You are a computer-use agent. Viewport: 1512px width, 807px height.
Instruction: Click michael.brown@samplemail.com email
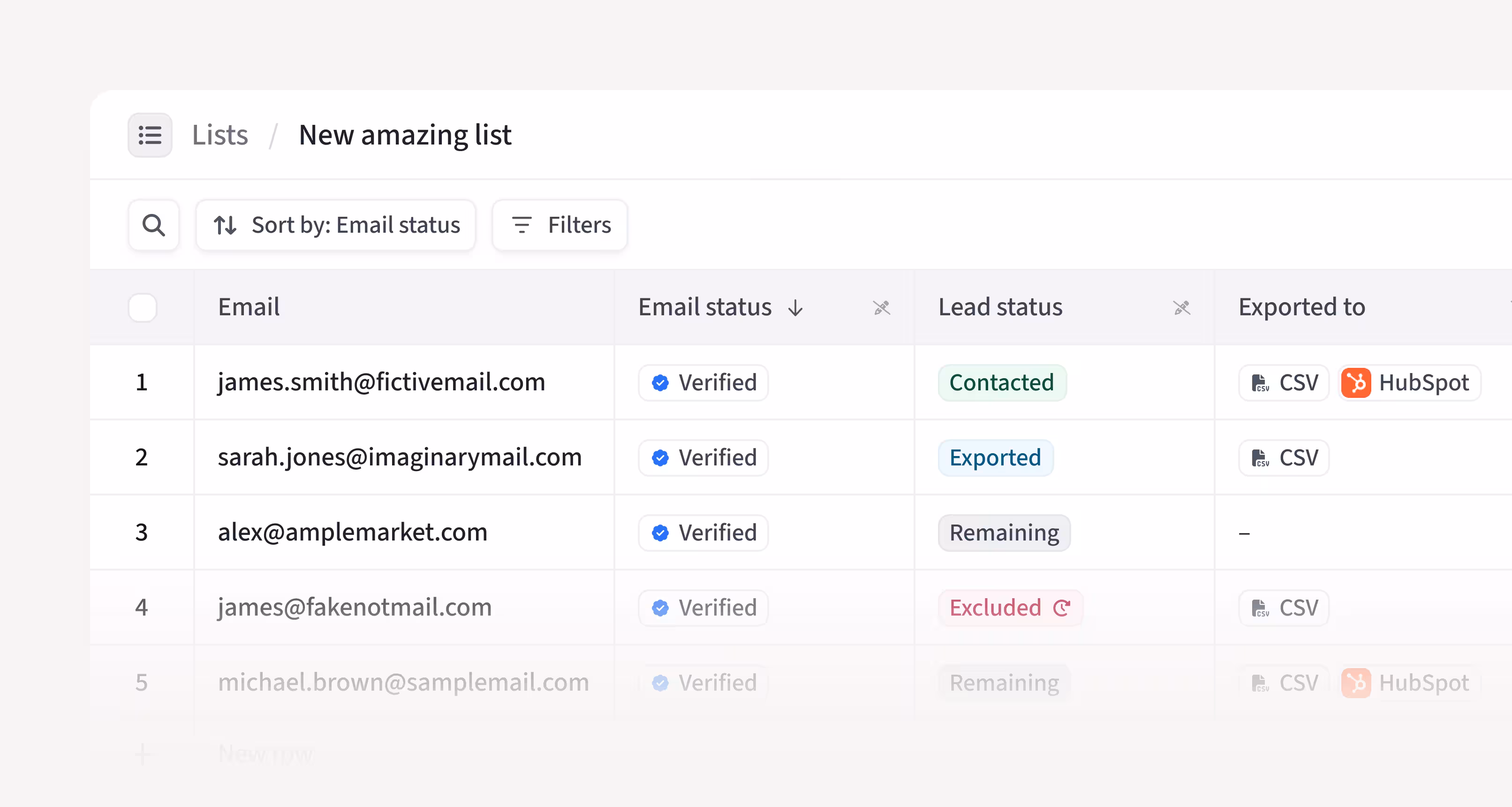[403, 683]
